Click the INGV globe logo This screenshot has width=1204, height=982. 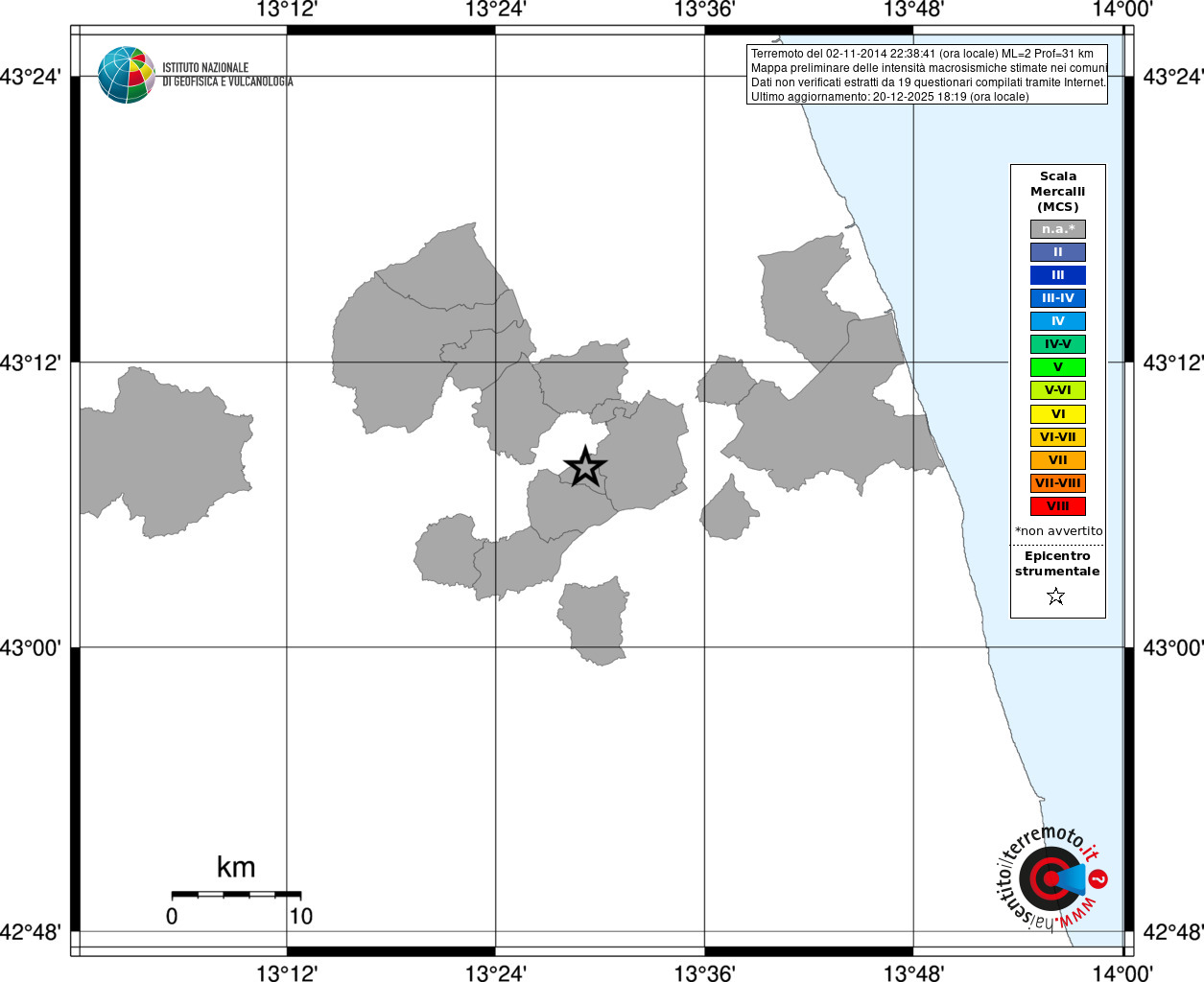pyautogui.click(x=127, y=75)
